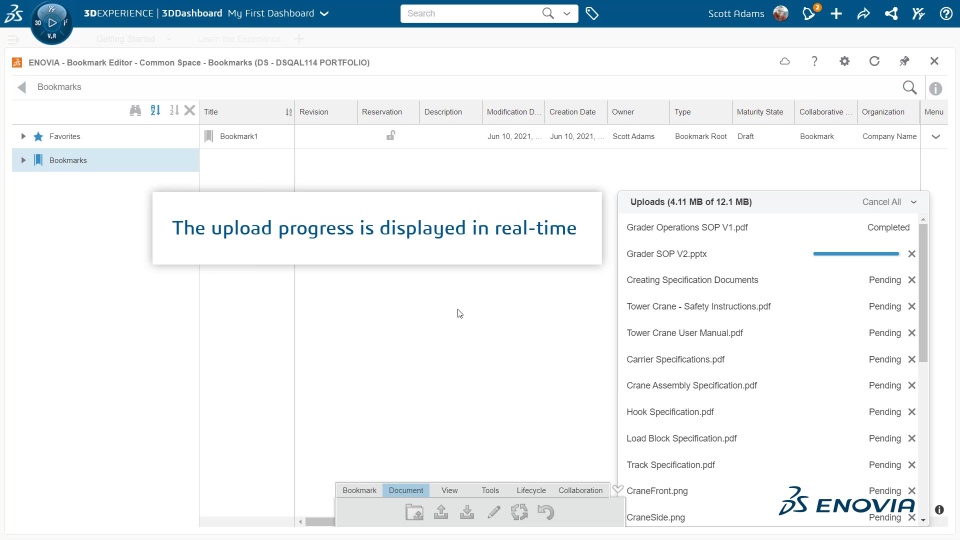
Task: Open the information panel icon
Action: pyautogui.click(x=936, y=88)
